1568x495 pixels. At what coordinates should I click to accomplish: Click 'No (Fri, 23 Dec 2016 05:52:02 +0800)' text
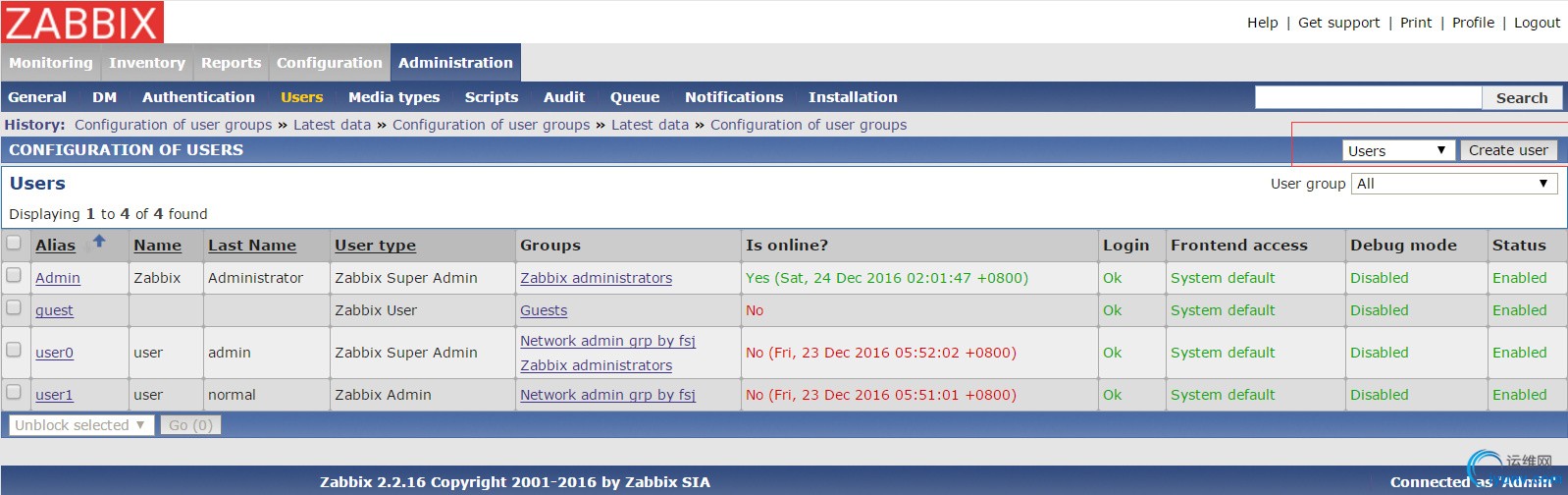(x=881, y=353)
